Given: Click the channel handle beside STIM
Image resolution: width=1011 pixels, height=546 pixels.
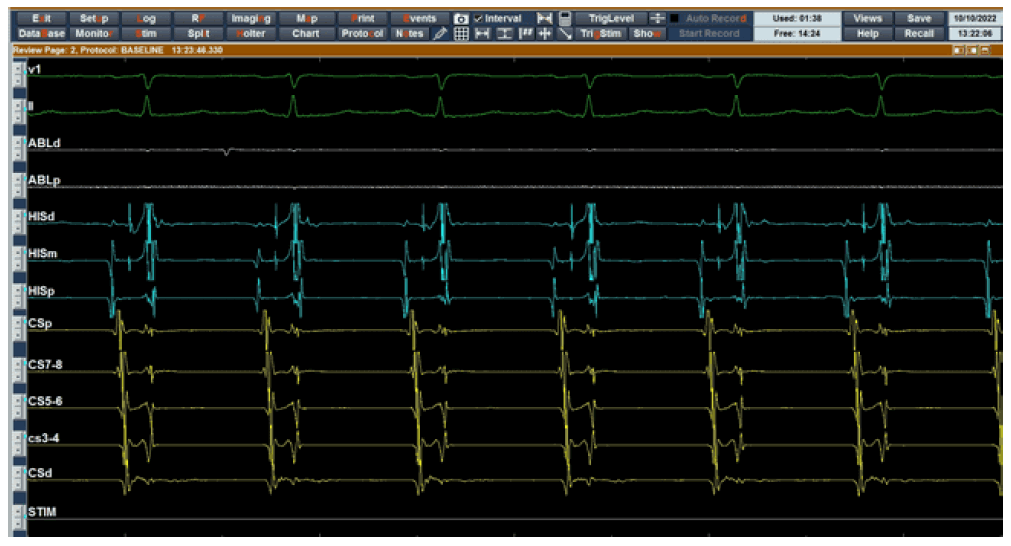Looking at the screenshot, I should (18, 517).
